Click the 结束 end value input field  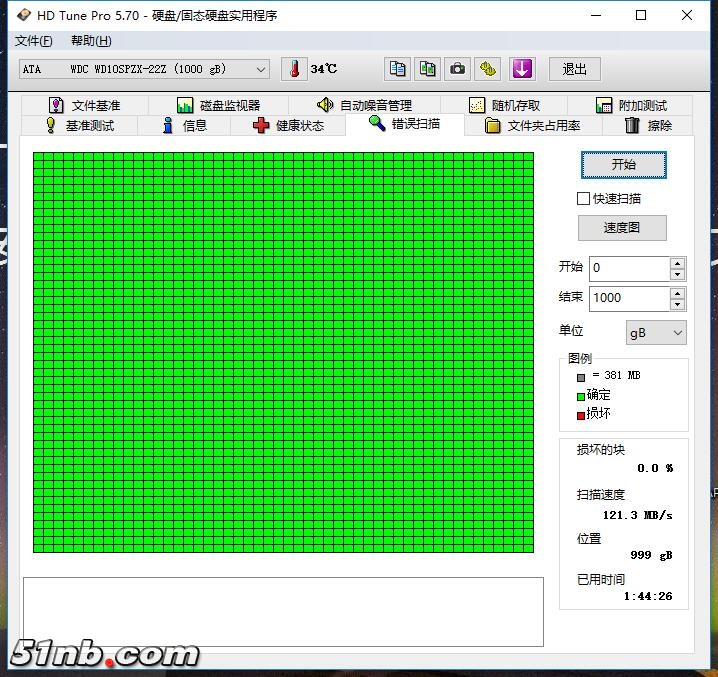coord(628,298)
